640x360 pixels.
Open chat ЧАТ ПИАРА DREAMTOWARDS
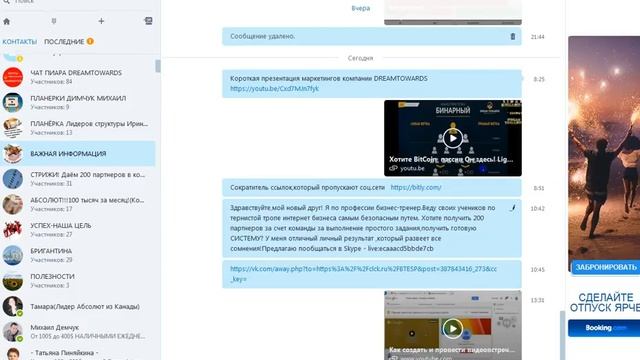click(x=78, y=77)
